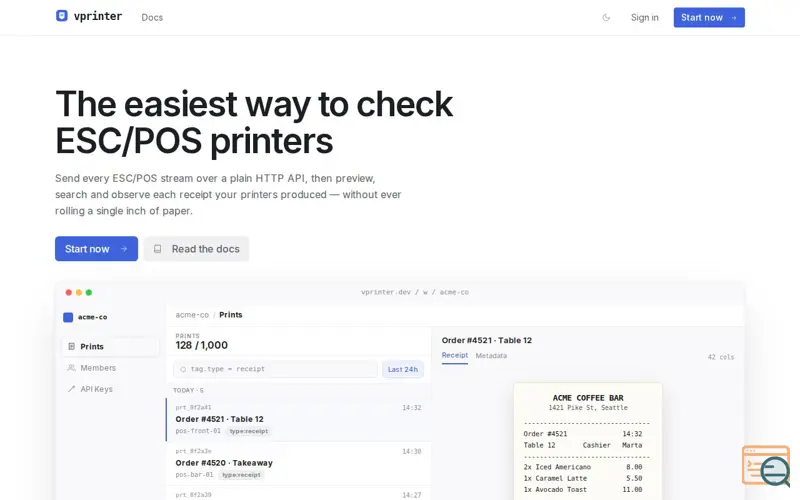800x500 pixels.
Task: Select Order #4521 · Table 12 row
Action: [298, 419]
